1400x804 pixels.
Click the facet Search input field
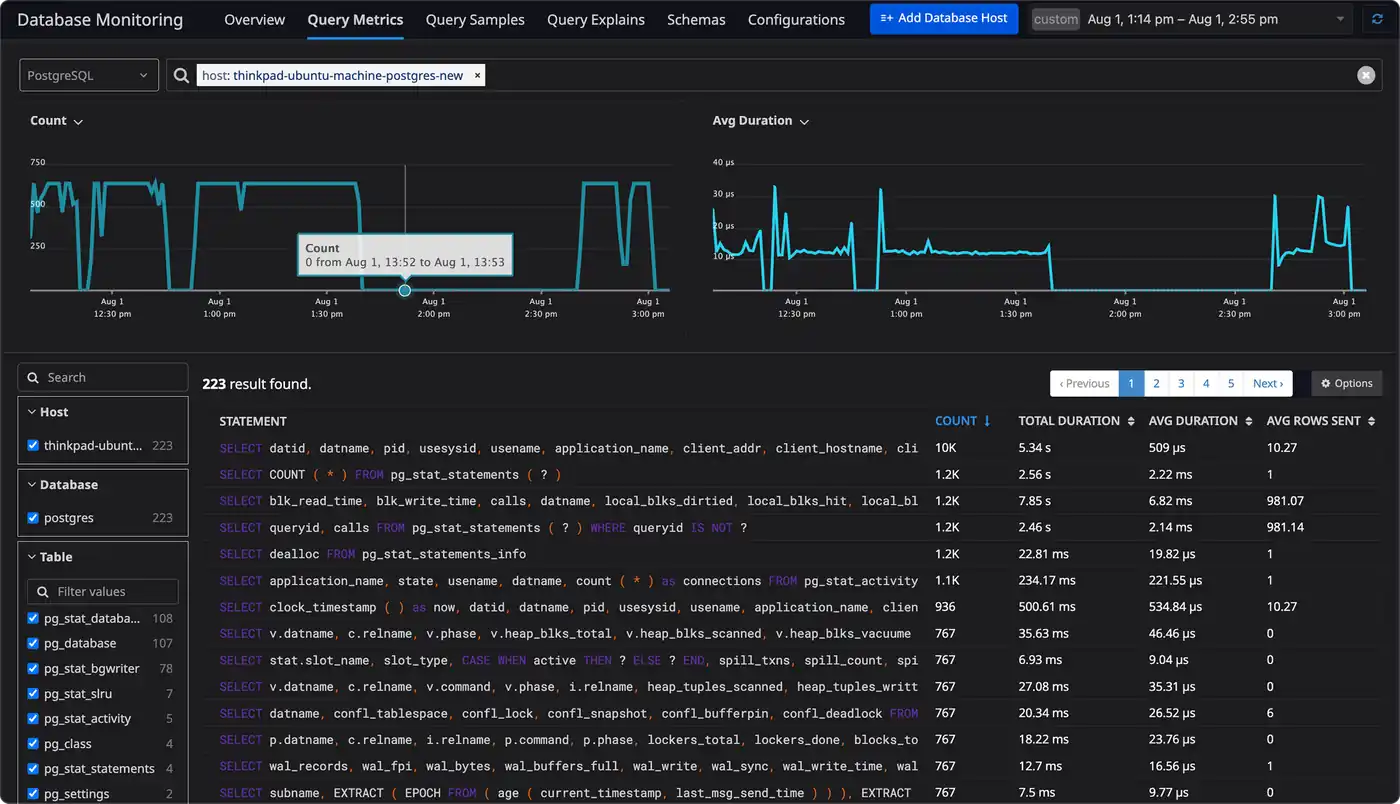103,377
